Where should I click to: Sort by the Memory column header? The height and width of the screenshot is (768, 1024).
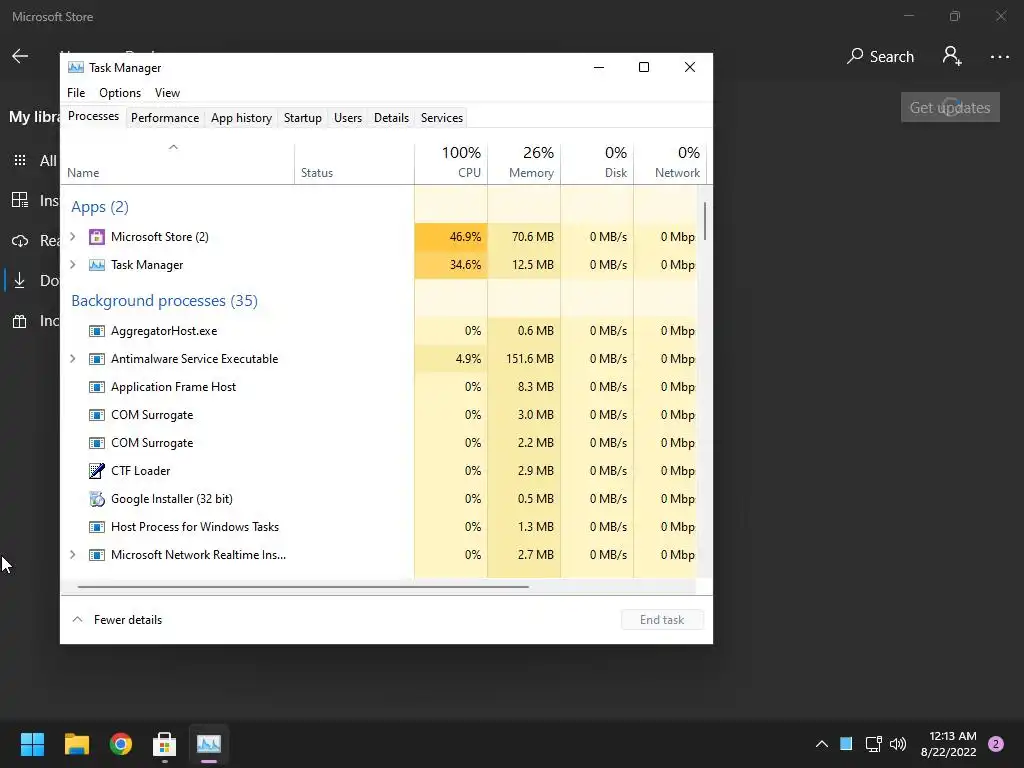tap(524, 162)
